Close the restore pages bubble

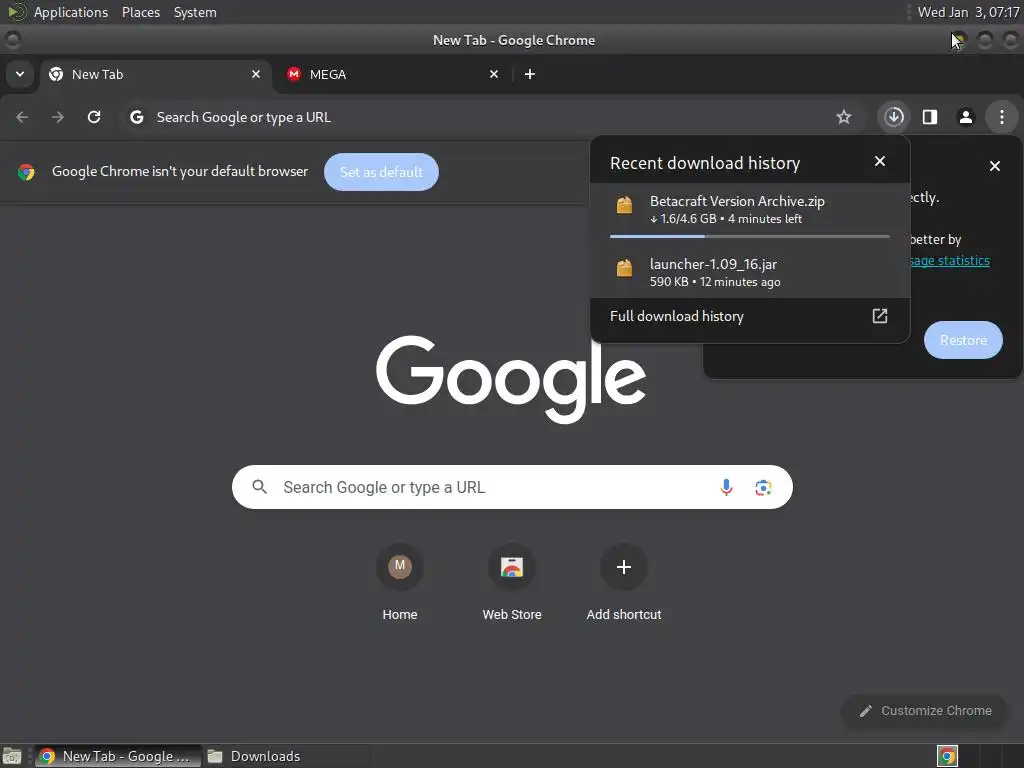995,166
